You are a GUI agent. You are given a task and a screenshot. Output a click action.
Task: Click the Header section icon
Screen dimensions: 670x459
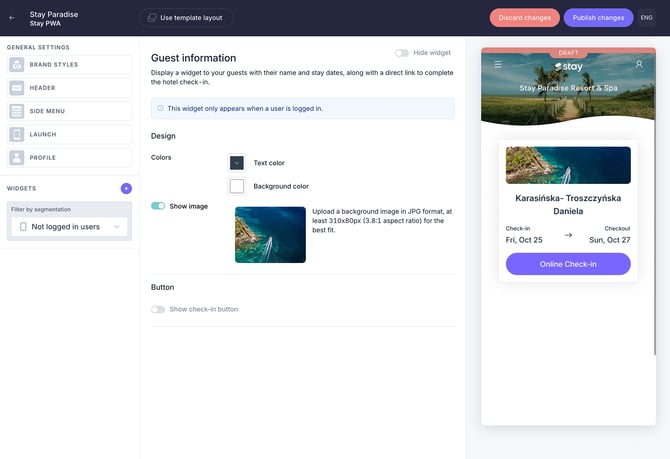(x=17, y=88)
